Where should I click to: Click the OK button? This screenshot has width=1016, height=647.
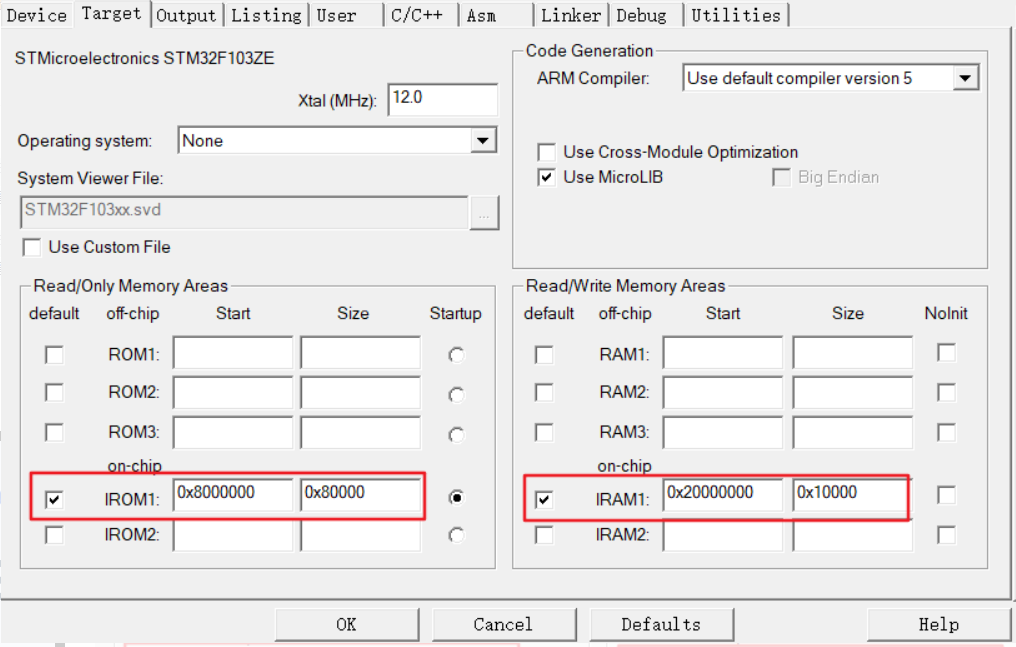[346, 623]
